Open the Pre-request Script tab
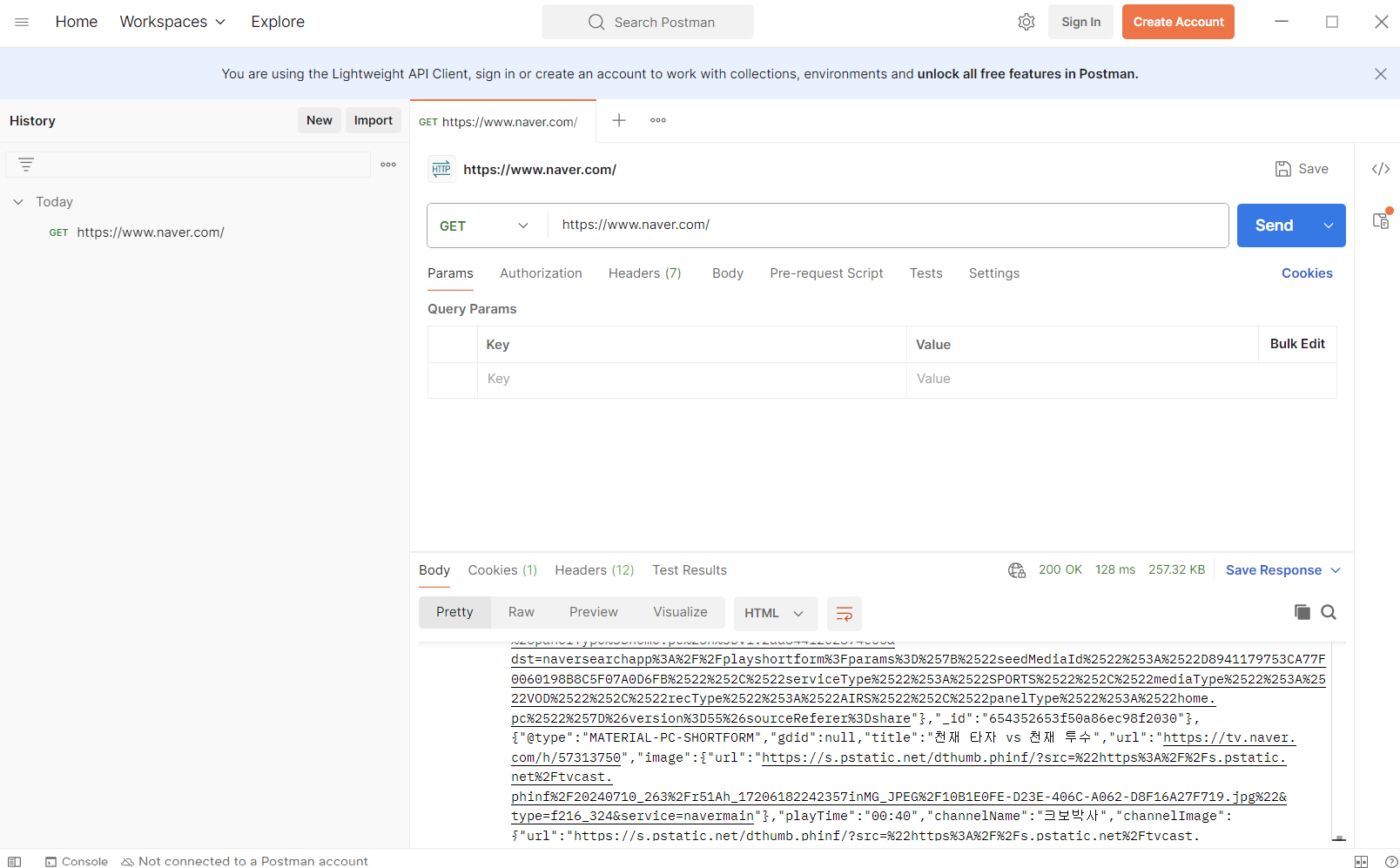 point(826,273)
